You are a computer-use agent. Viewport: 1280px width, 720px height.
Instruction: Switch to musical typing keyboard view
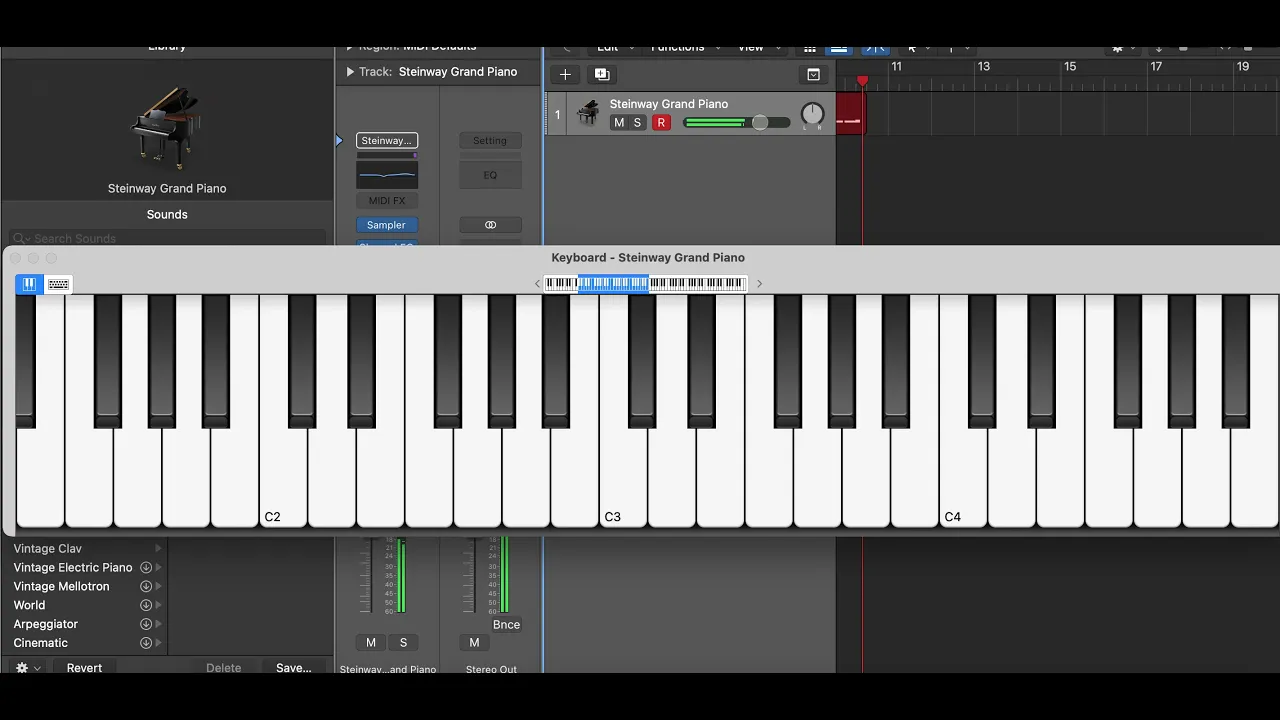point(59,284)
